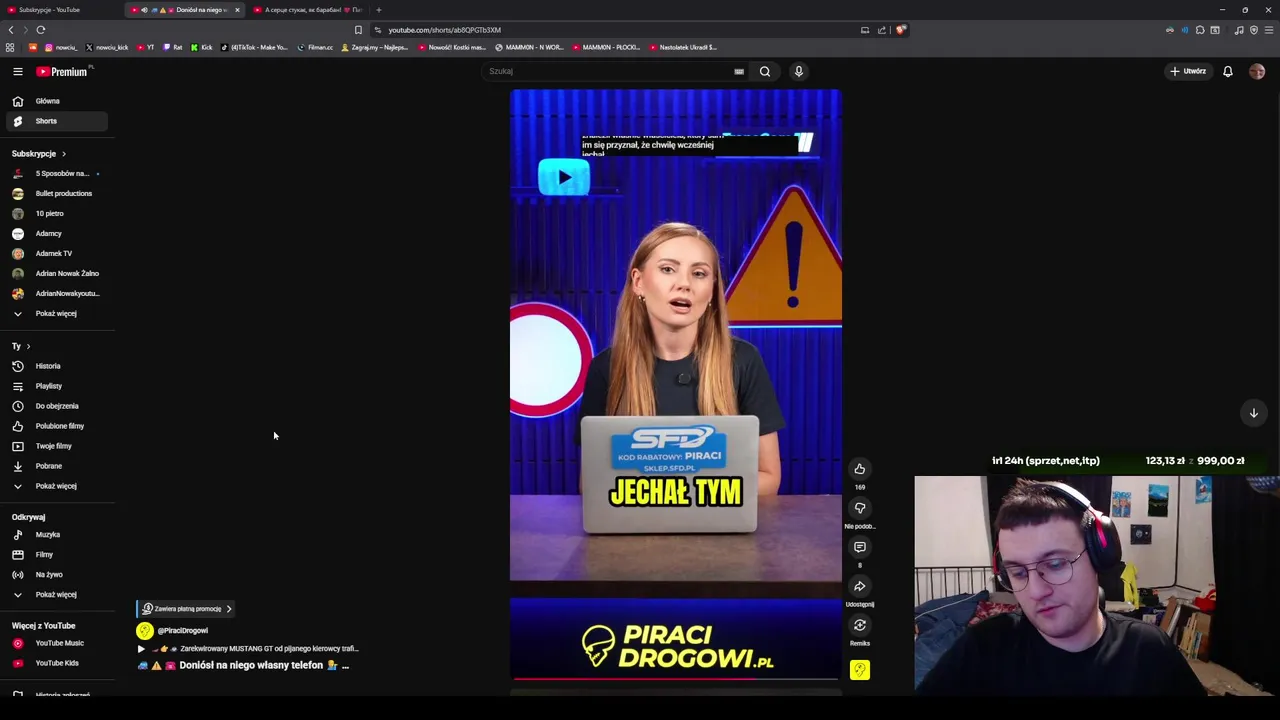Open the Filman.cc bookmark
The height and width of the screenshot is (720, 1280).
tap(315, 47)
